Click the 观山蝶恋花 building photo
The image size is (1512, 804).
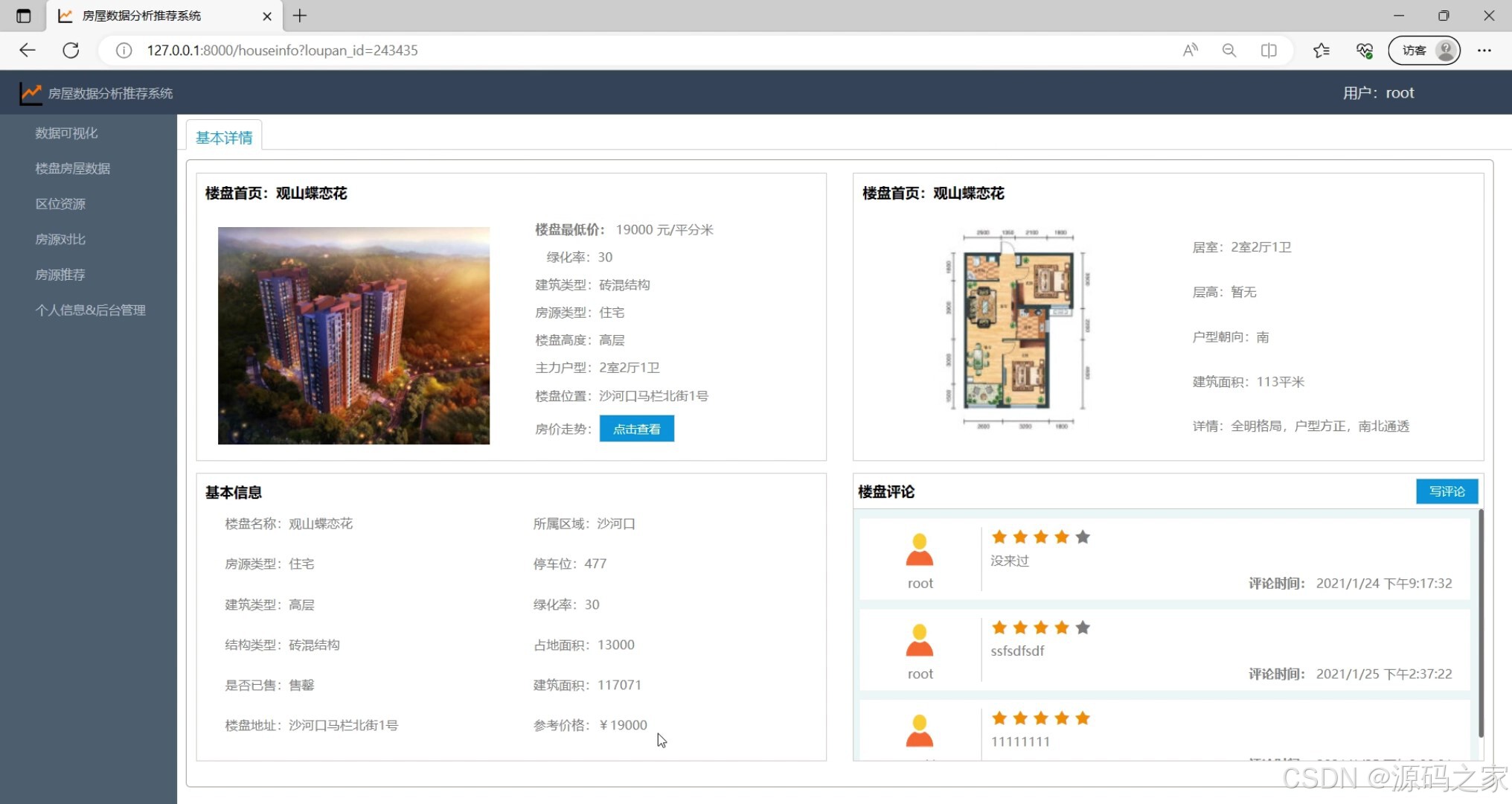353,336
